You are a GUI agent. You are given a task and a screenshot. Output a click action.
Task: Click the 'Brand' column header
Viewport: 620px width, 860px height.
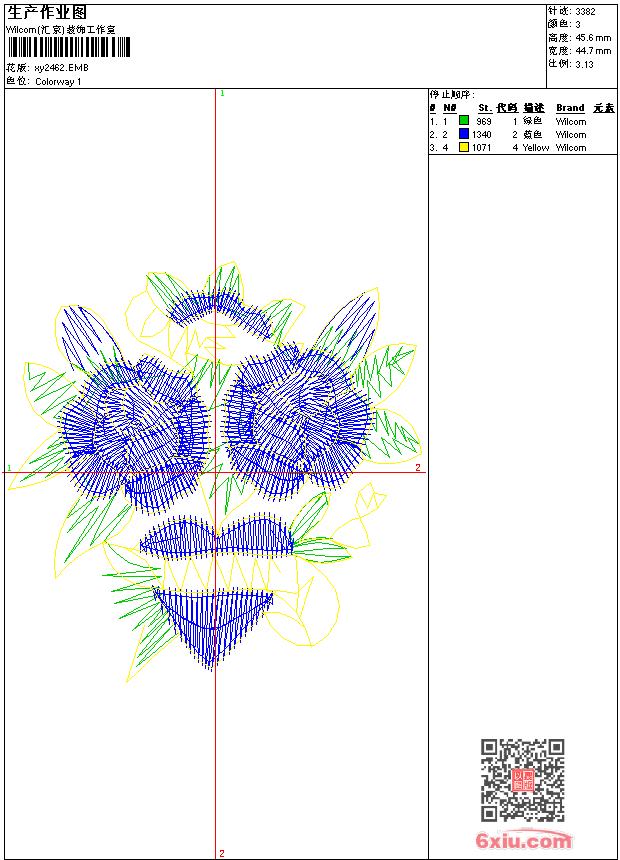(570, 108)
